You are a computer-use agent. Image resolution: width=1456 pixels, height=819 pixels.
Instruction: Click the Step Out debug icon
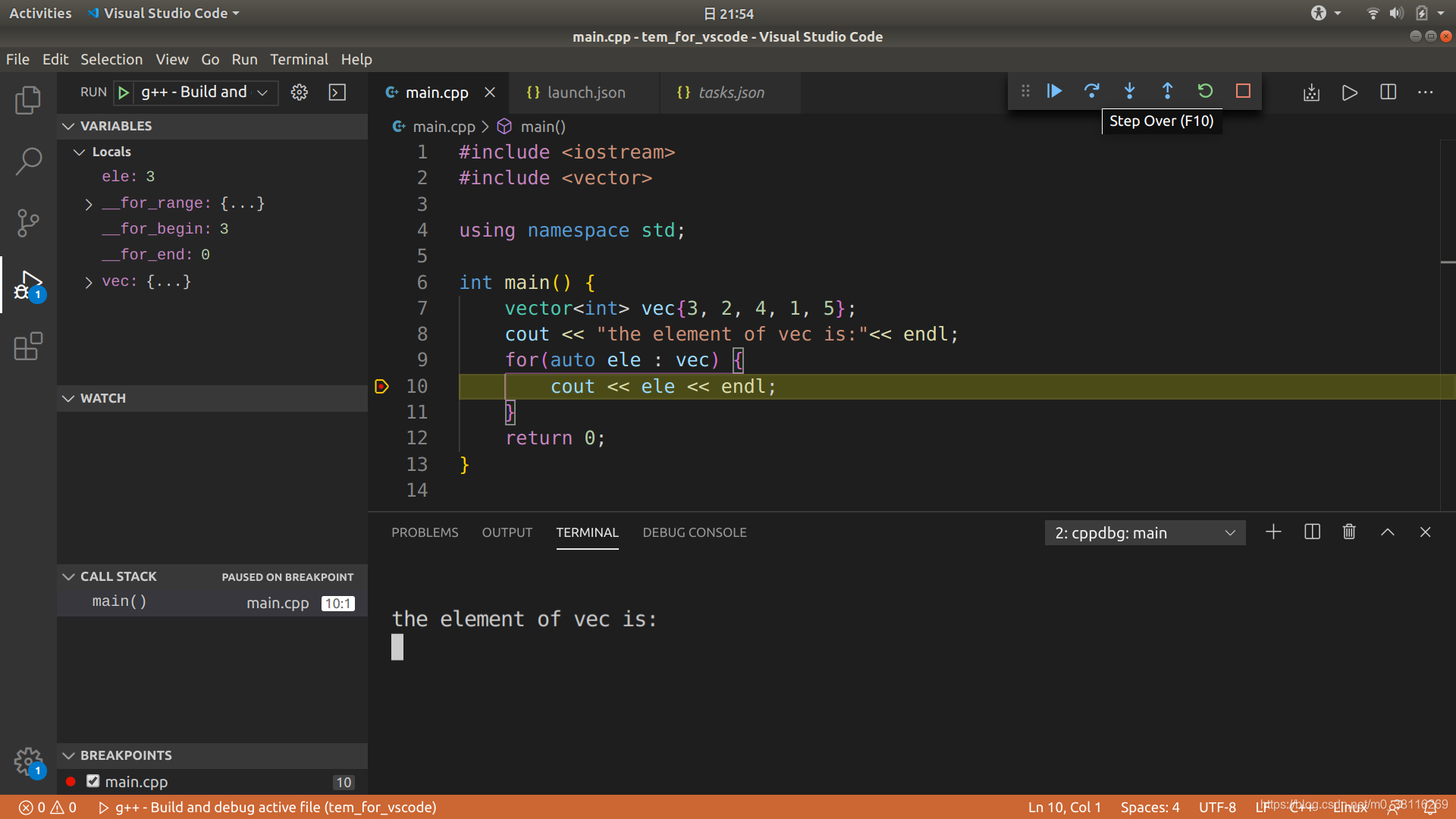1167,91
